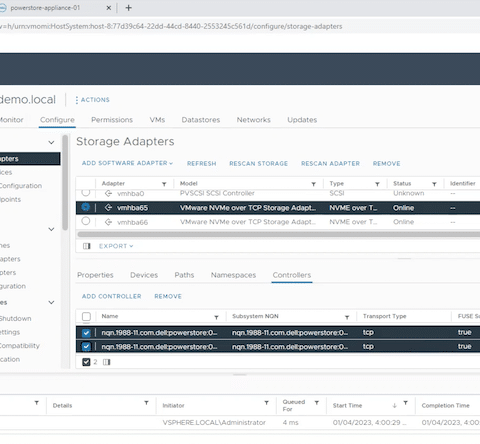The height and width of the screenshot is (444, 480).
Task: Click powerstore-appliance-01 tab favicon
Action: [3, 8]
